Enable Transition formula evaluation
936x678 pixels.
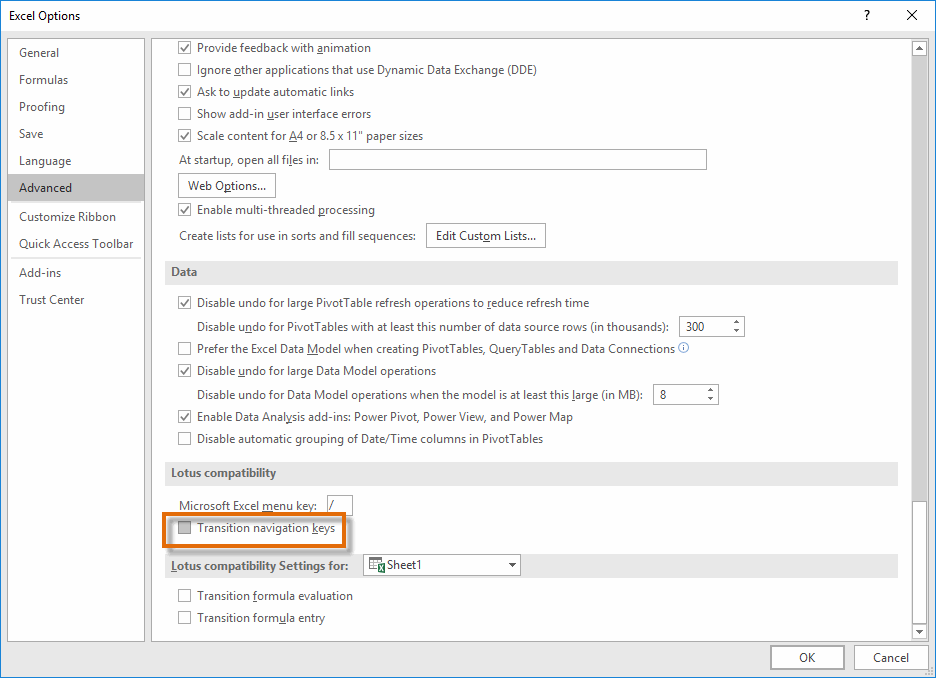(184, 596)
